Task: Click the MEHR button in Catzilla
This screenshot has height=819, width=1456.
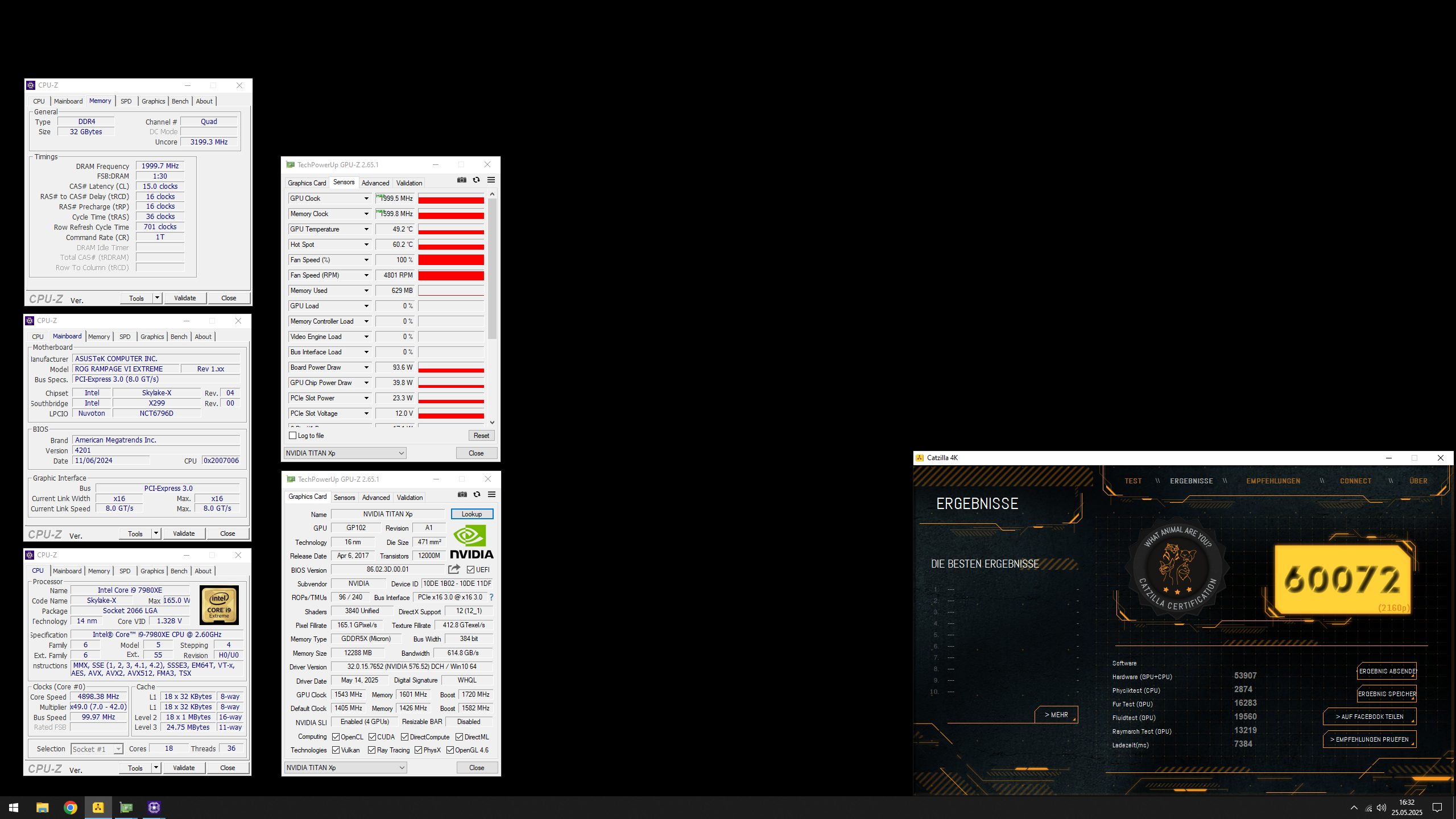Action: click(1056, 715)
